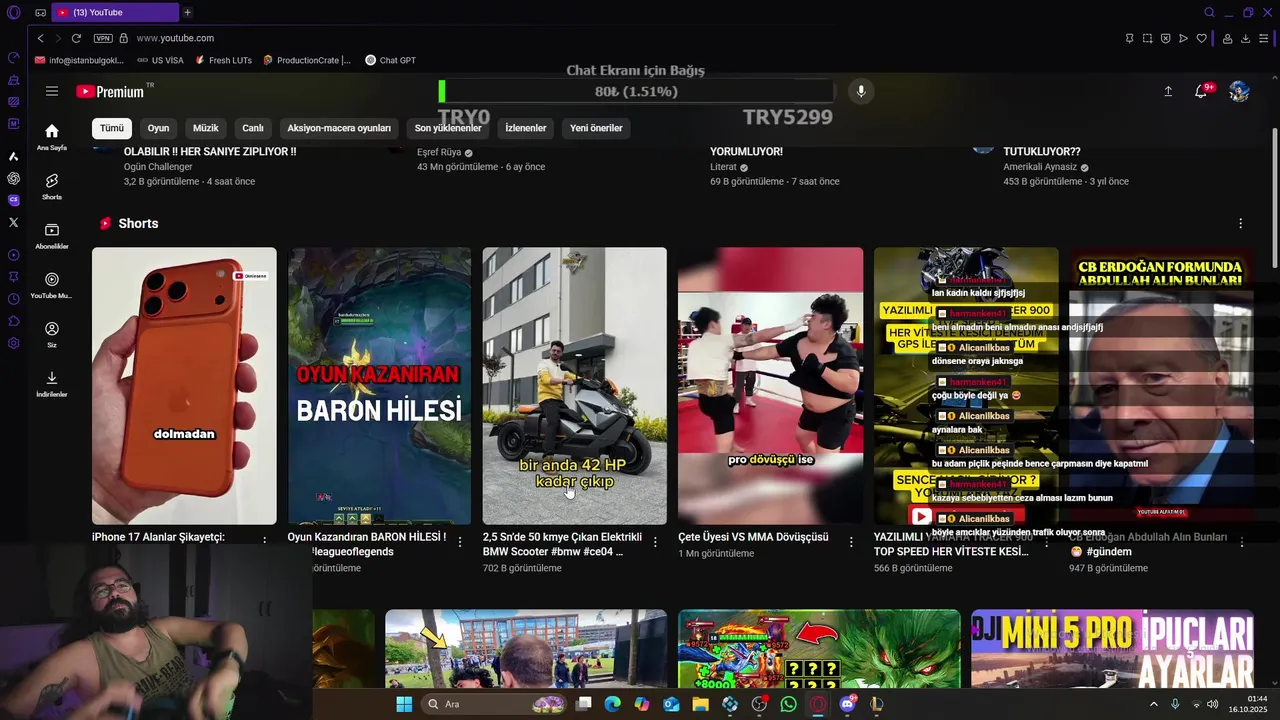Go to YouTube Premium home logo
Image resolution: width=1280 pixels, height=720 pixels.
112,91
